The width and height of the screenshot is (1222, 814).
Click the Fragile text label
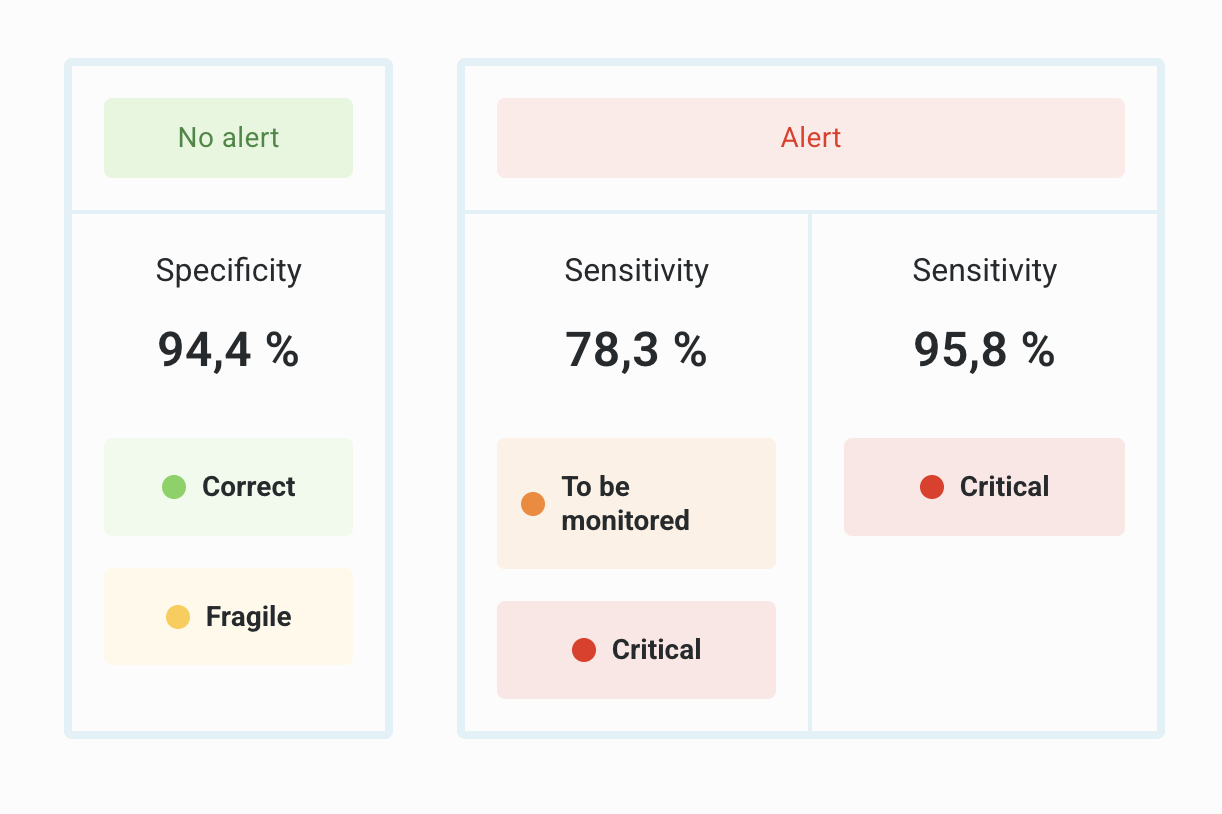[248, 617]
